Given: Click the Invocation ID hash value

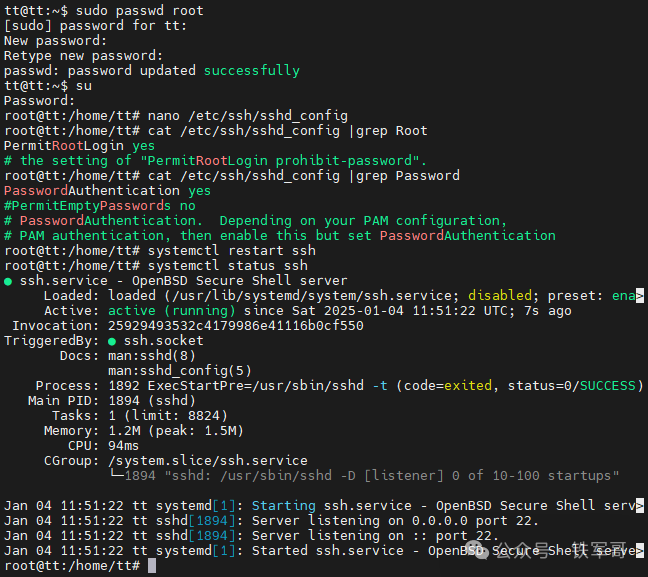Looking at the screenshot, I should (236, 325).
